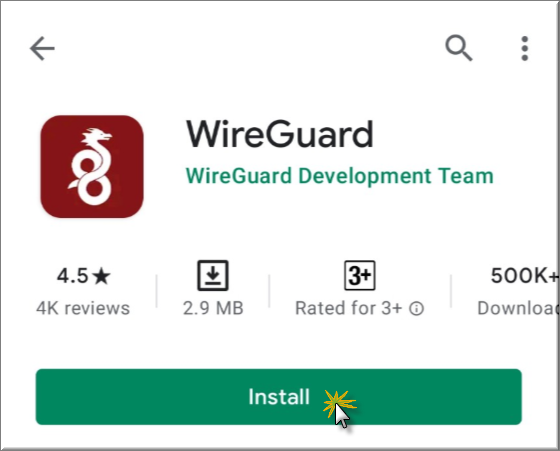The height and width of the screenshot is (451, 560).
Task: Click the star symbol beside 4.5
Action: tap(101, 276)
